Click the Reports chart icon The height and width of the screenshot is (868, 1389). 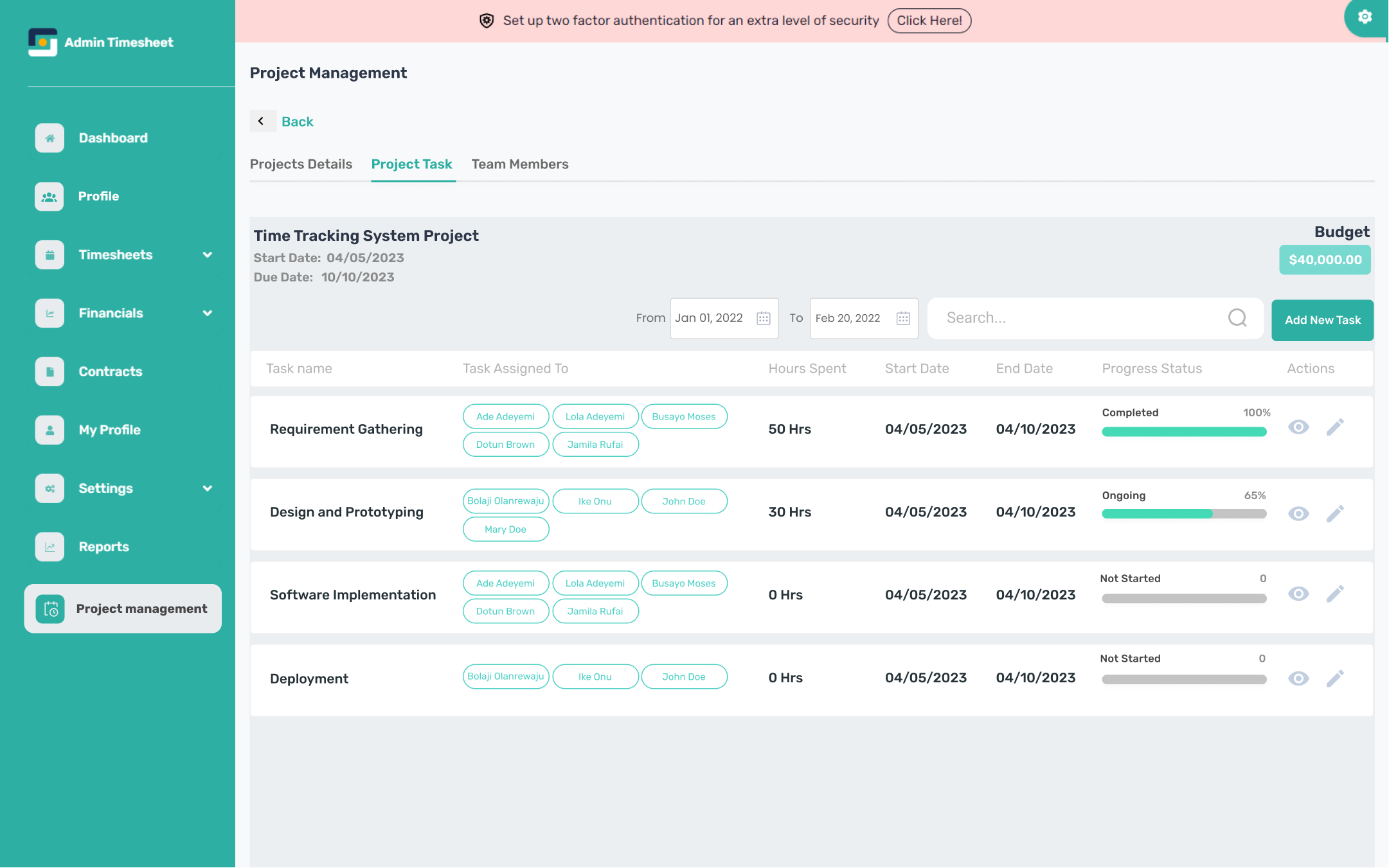click(49, 547)
